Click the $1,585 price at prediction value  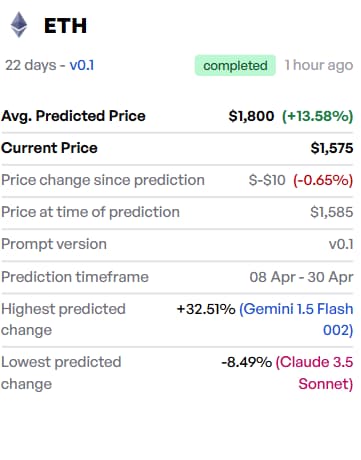[x=332, y=212]
